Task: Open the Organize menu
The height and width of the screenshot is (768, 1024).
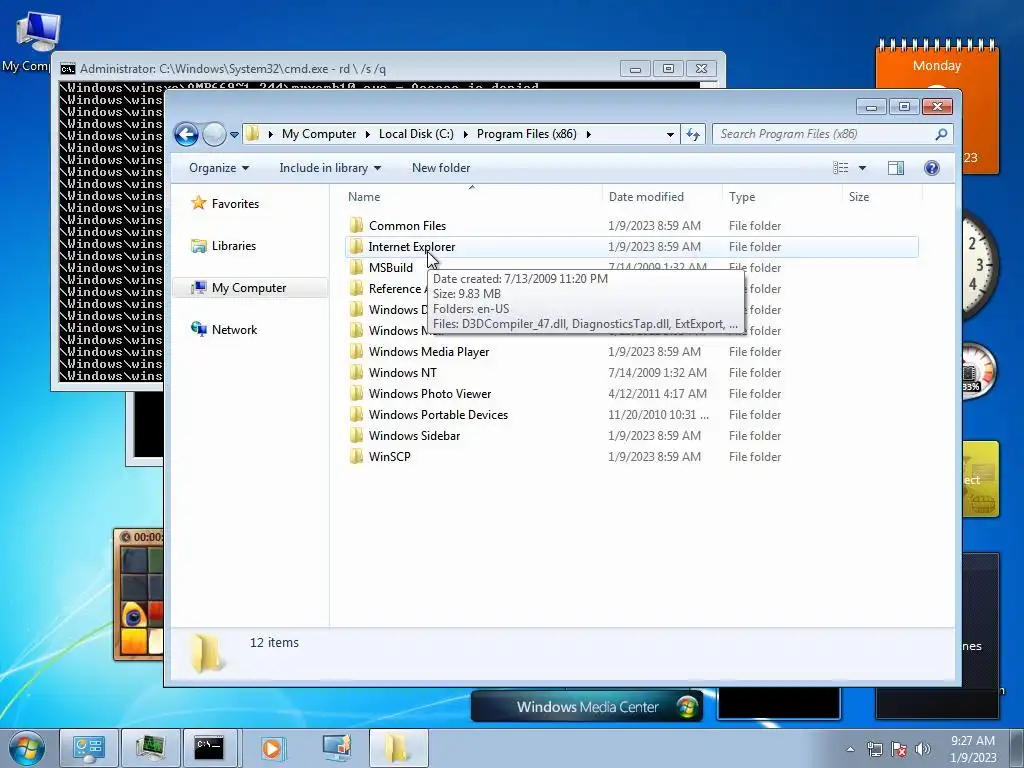Action: pos(219,168)
